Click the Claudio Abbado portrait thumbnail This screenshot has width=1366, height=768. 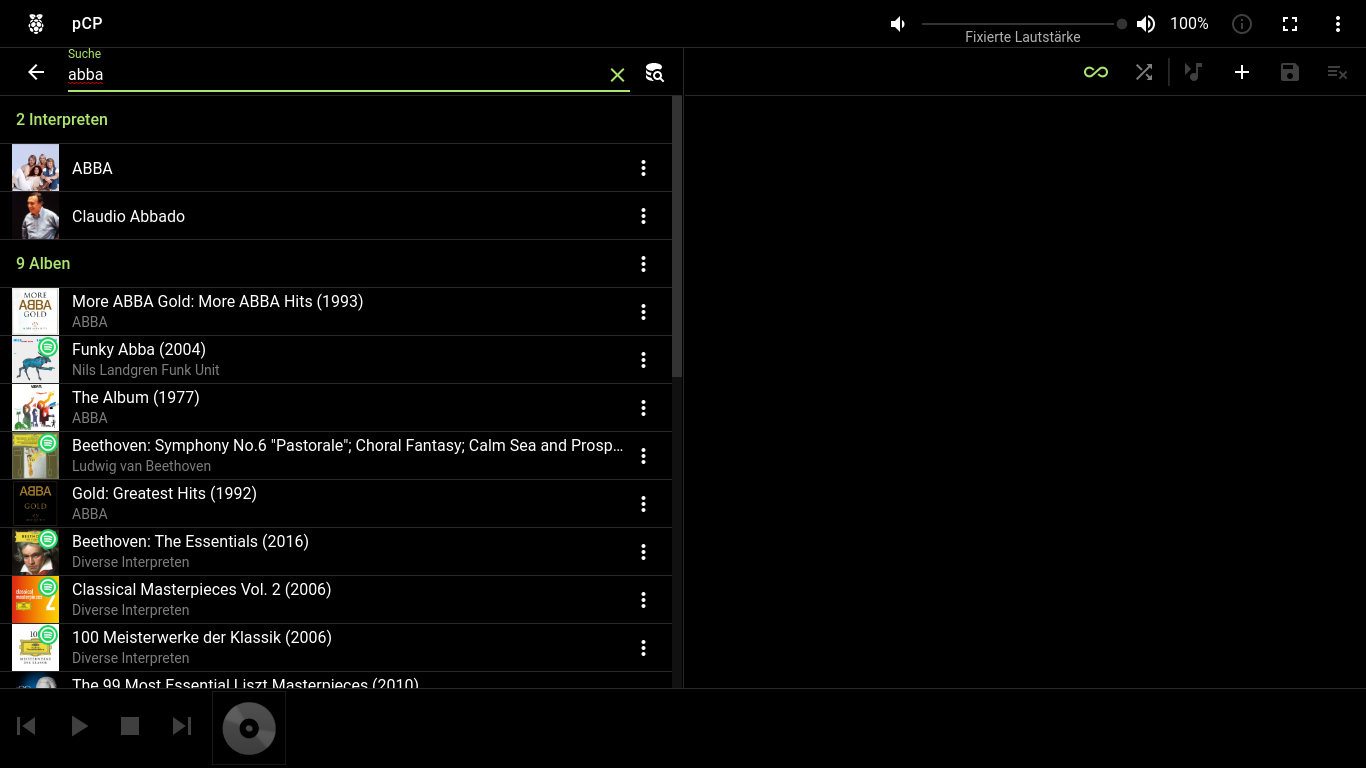[35, 216]
